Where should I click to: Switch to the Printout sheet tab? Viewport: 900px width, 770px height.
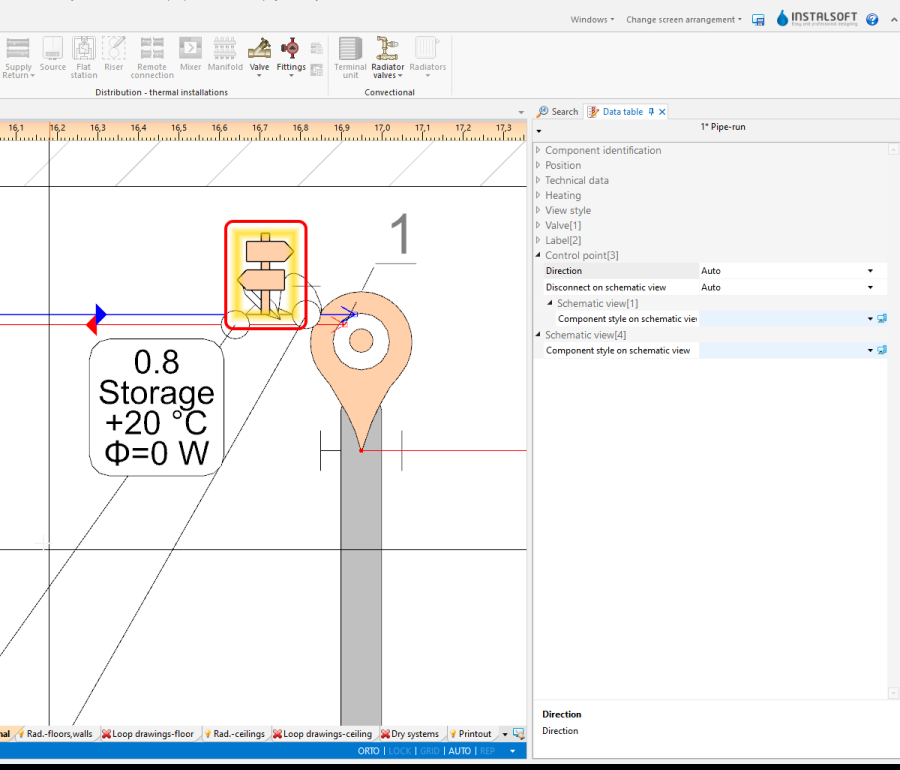[x=471, y=733]
